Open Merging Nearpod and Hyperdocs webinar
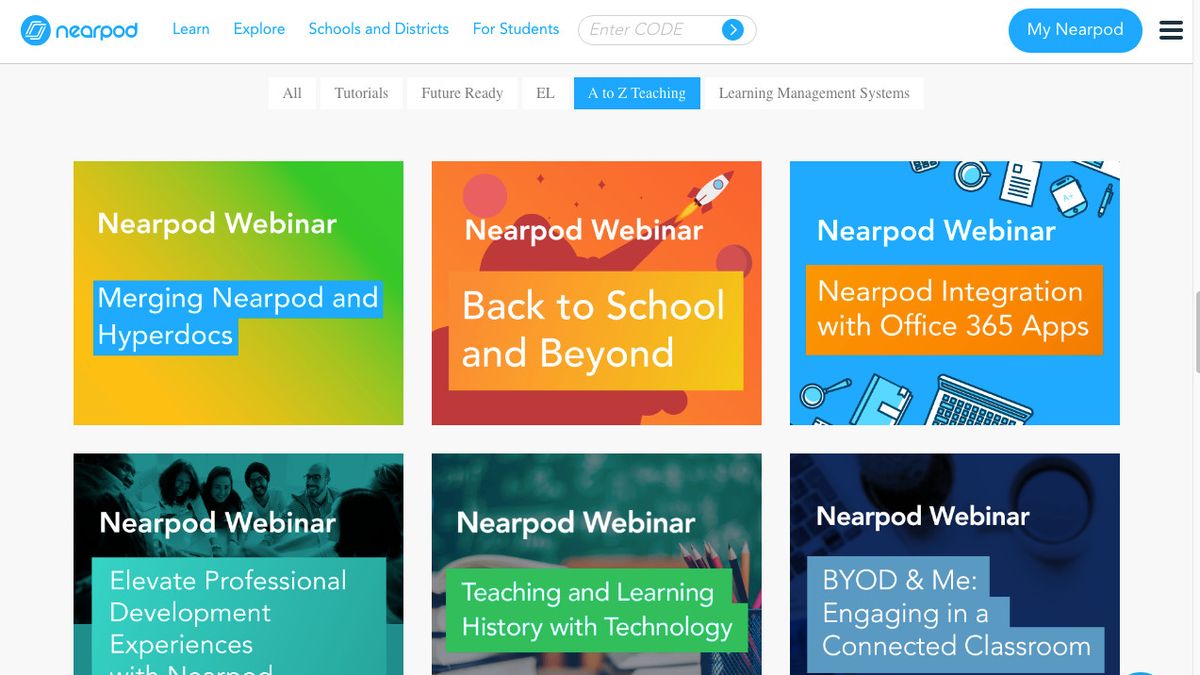Image resolution: width=1200 pixels, height=675 pixels. [238, 293]
